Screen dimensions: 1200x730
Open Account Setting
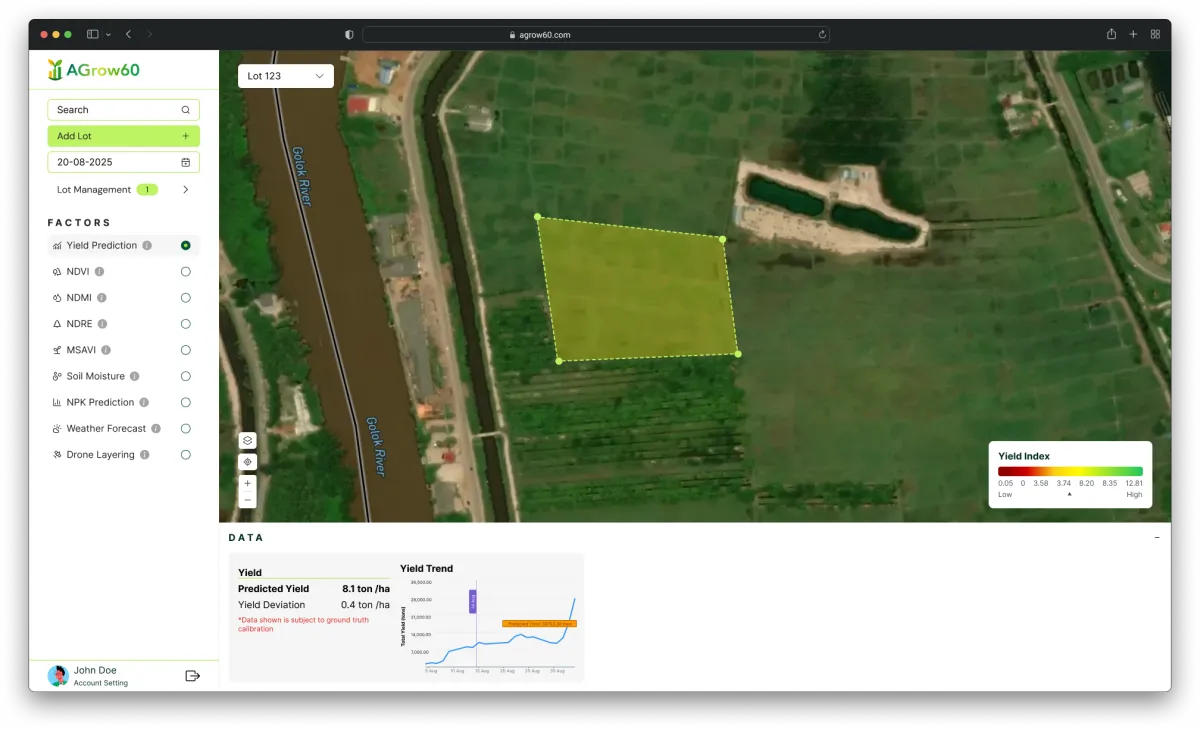(x=101, y=683)
